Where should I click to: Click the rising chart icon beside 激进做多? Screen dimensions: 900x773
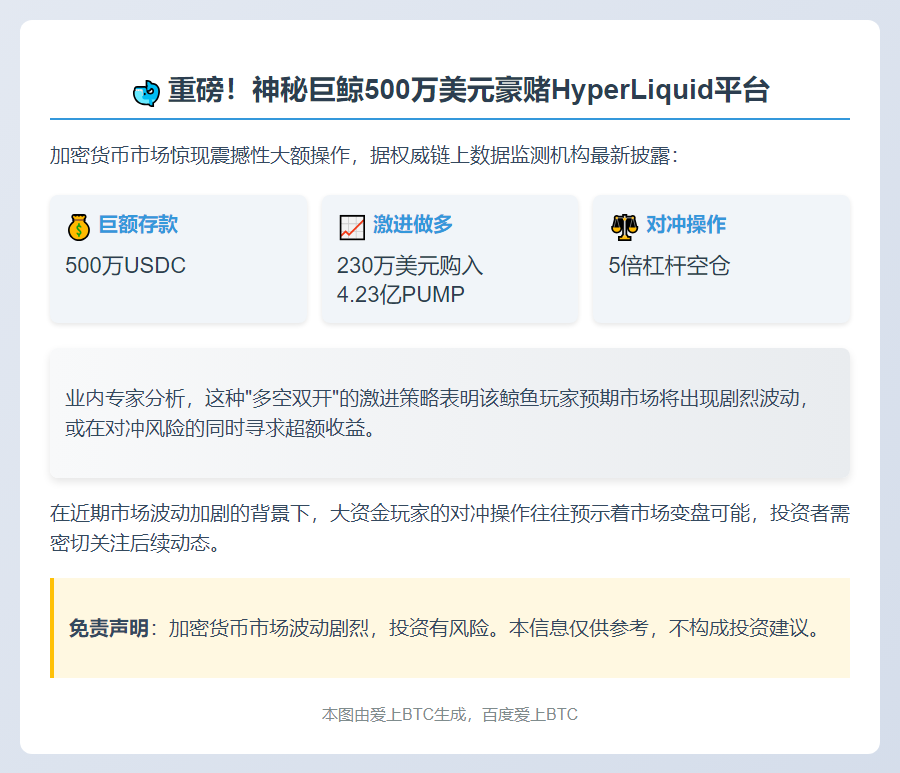[x=352, y=227]
